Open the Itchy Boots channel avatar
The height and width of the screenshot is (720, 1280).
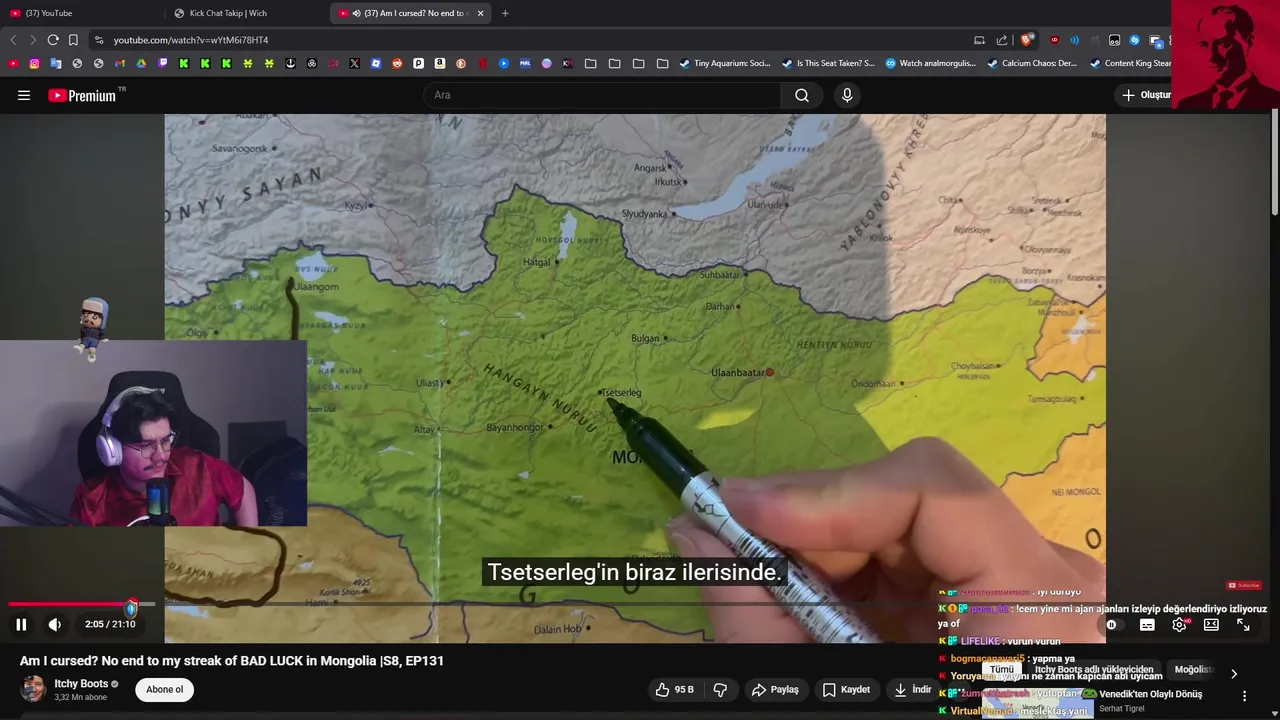coord(33,689)
